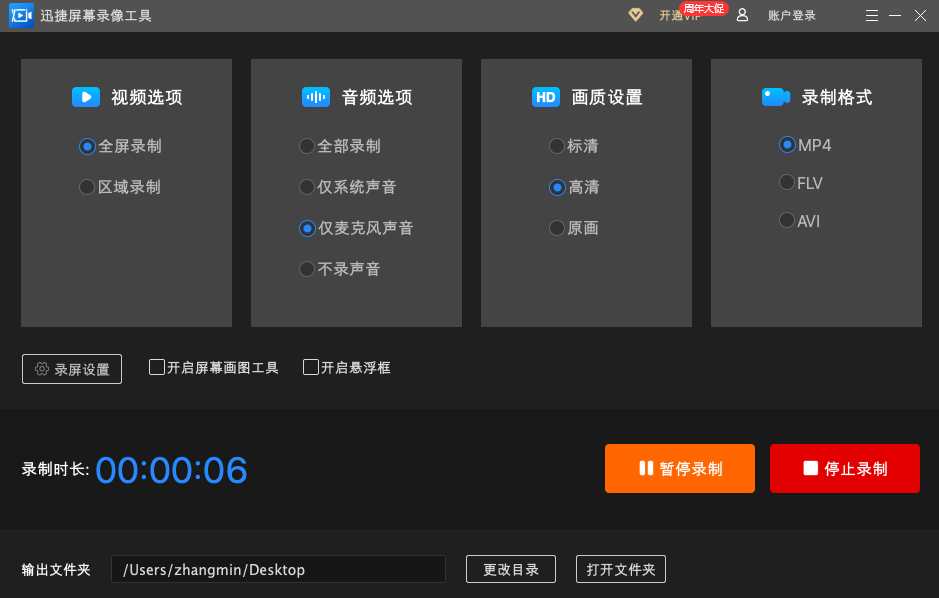
Task: Open the hamburger menu
Action: (x=871, y=15)
